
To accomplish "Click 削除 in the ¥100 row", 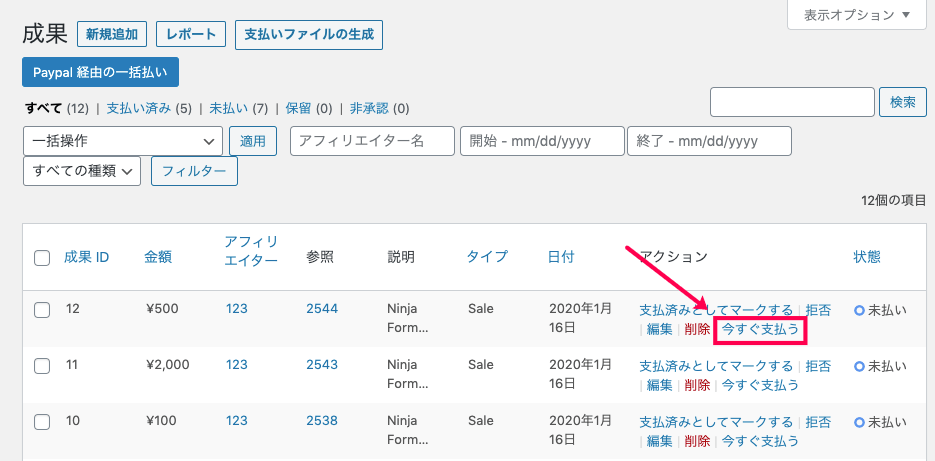I will point(698,441).
